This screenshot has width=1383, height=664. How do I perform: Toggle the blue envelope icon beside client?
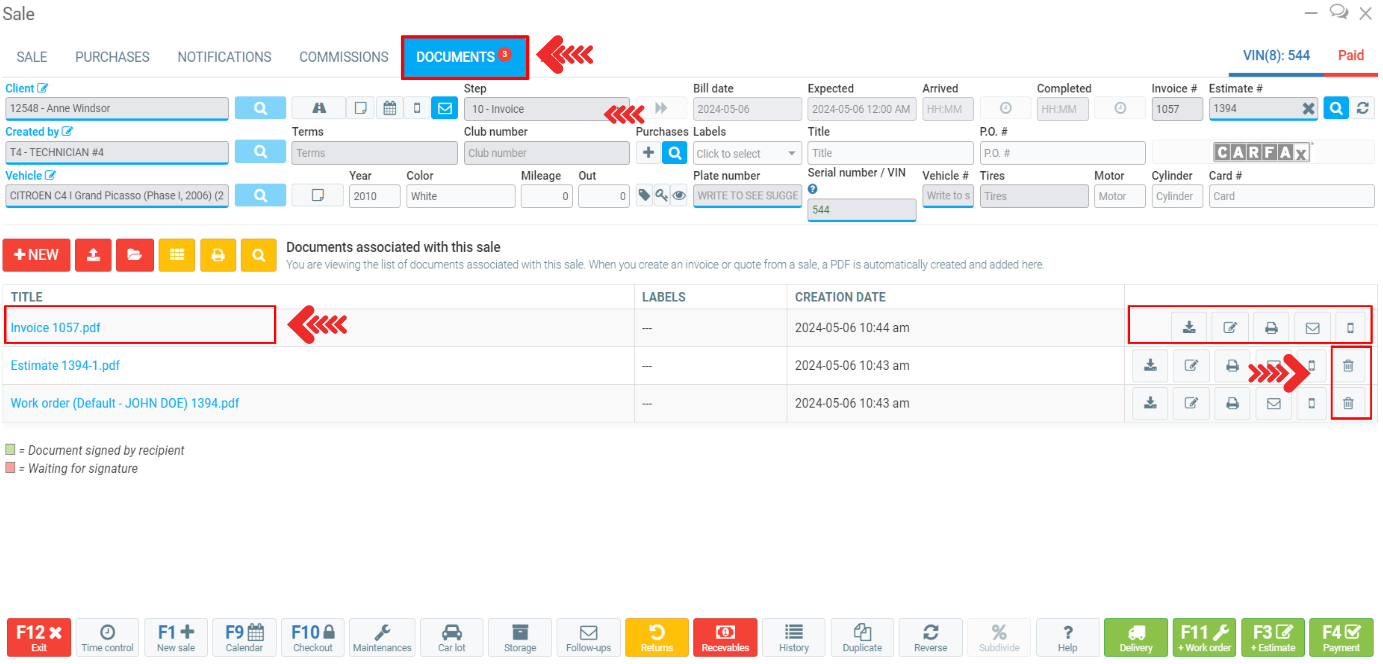444,108
